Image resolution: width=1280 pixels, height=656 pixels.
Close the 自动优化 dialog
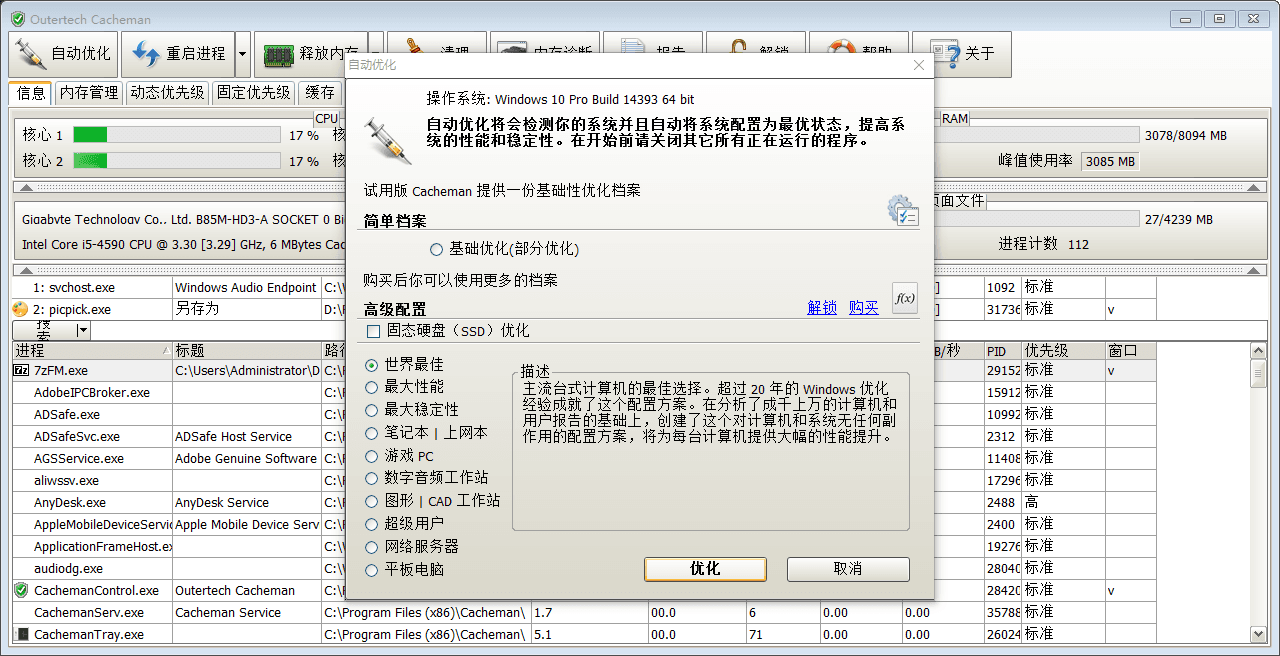tap(919, 65)
